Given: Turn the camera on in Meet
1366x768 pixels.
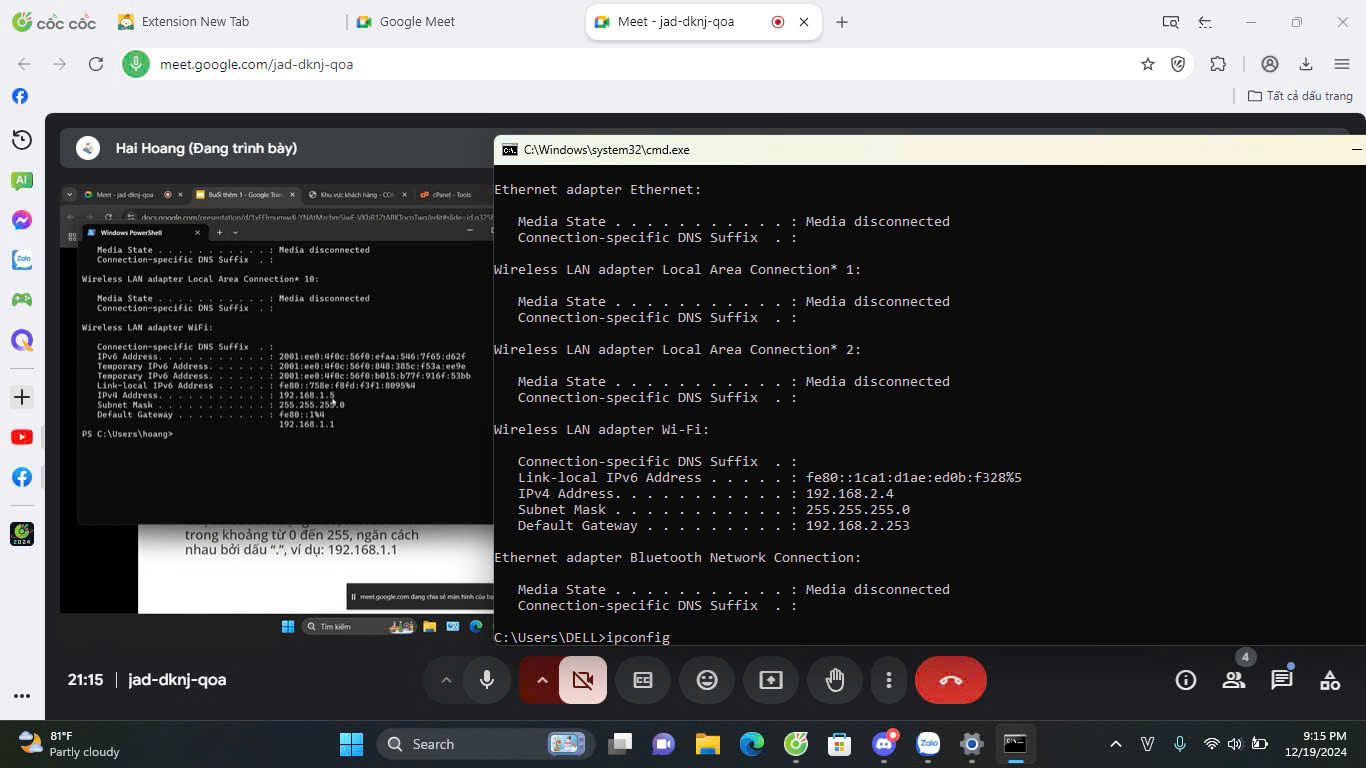Looking at the screenshot, I should (583, 680).
